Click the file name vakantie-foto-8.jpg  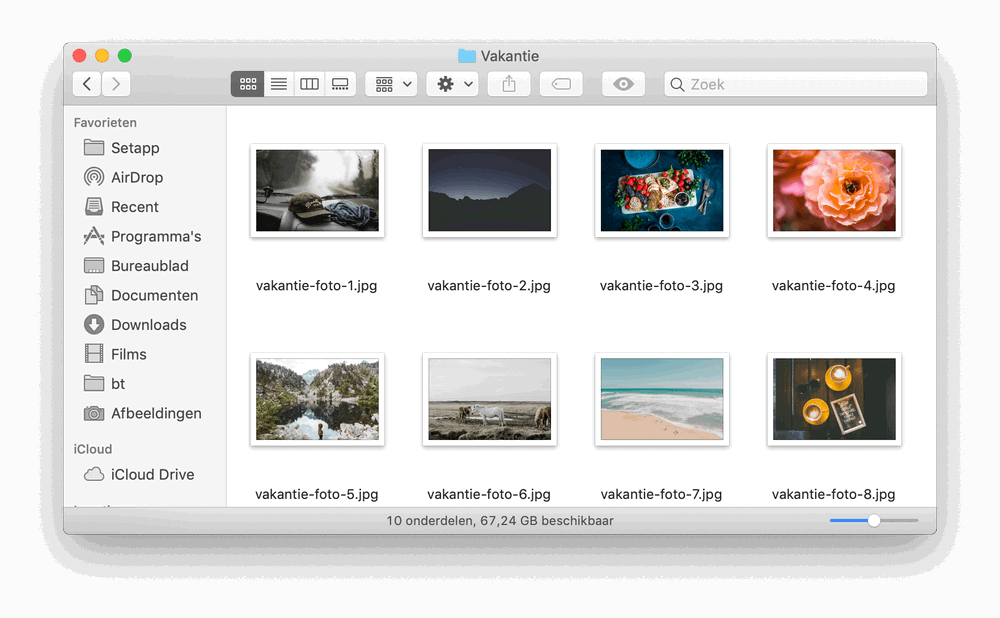pos(834,494)
